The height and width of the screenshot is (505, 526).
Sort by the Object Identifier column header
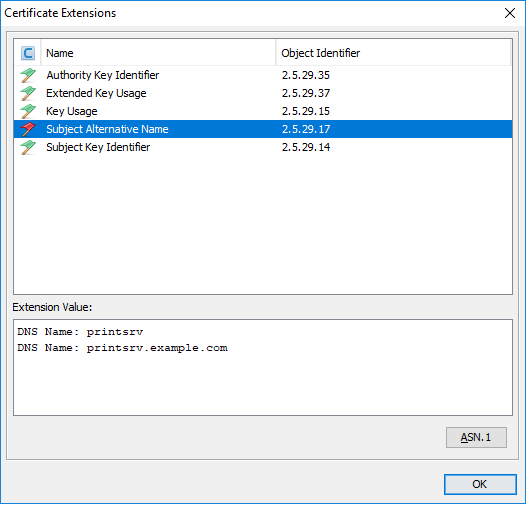[393, 53]
